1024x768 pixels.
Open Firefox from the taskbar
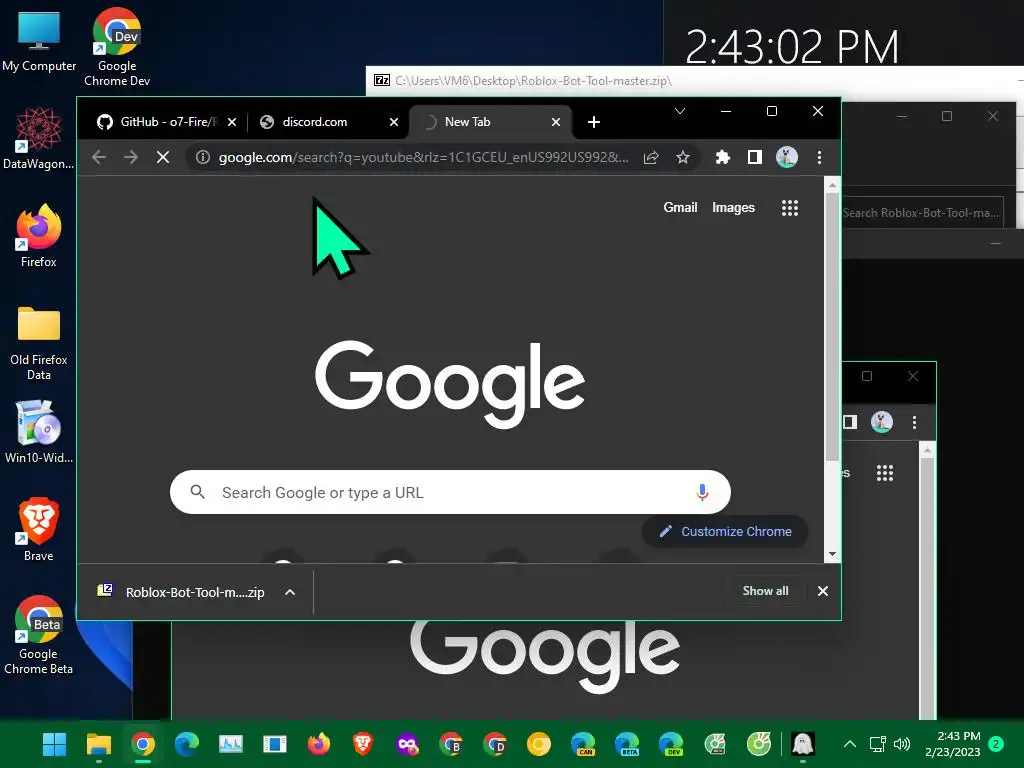pyautogui.click(x=319, y=744)
